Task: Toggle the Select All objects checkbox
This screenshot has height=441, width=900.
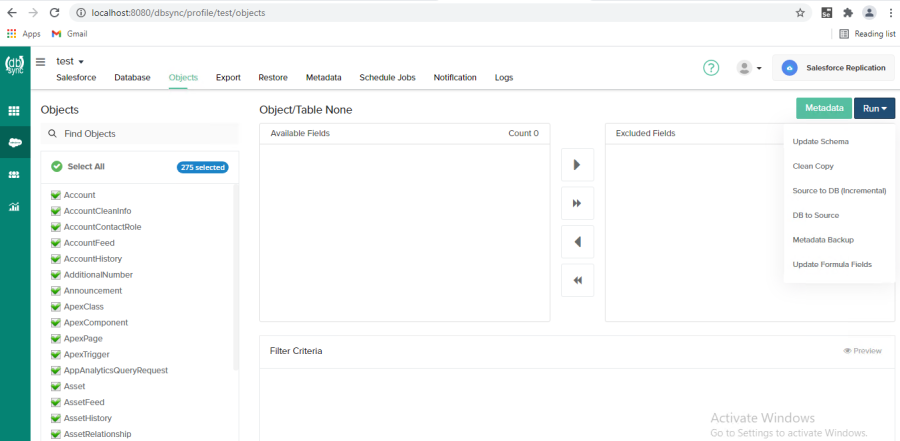Action: [57, 166]
